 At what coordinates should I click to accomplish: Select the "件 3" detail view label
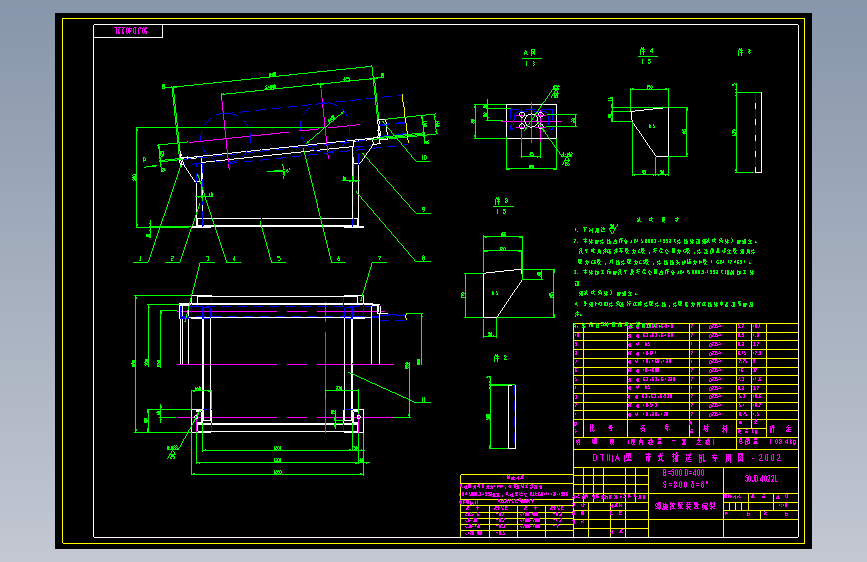click(501, 201)
